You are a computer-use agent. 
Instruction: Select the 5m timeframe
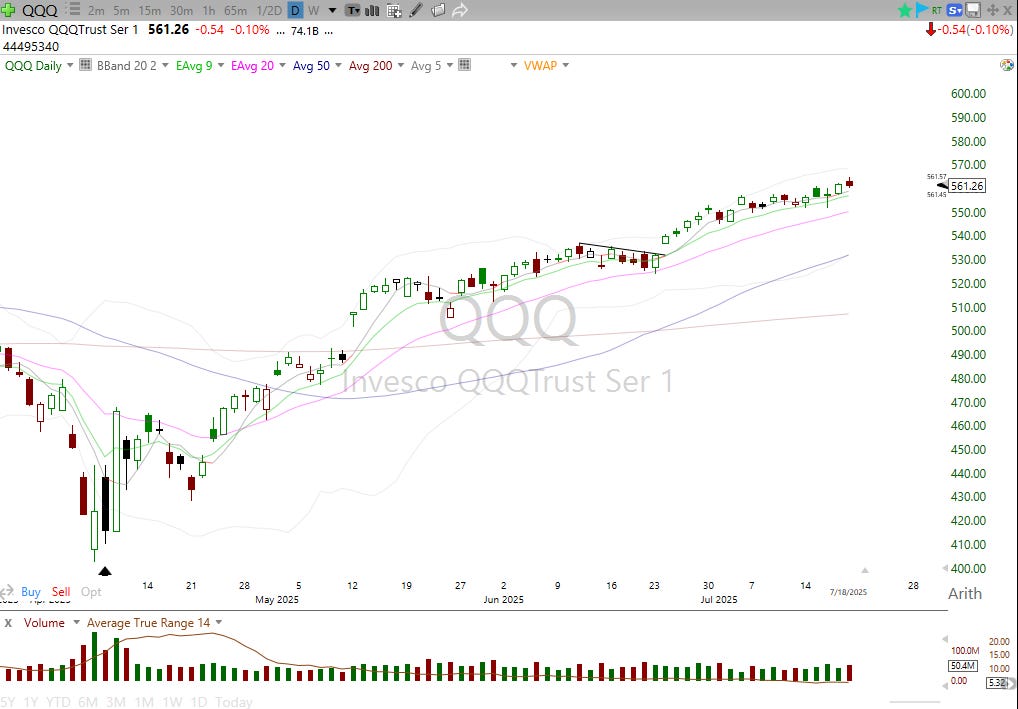click(121, 10)
